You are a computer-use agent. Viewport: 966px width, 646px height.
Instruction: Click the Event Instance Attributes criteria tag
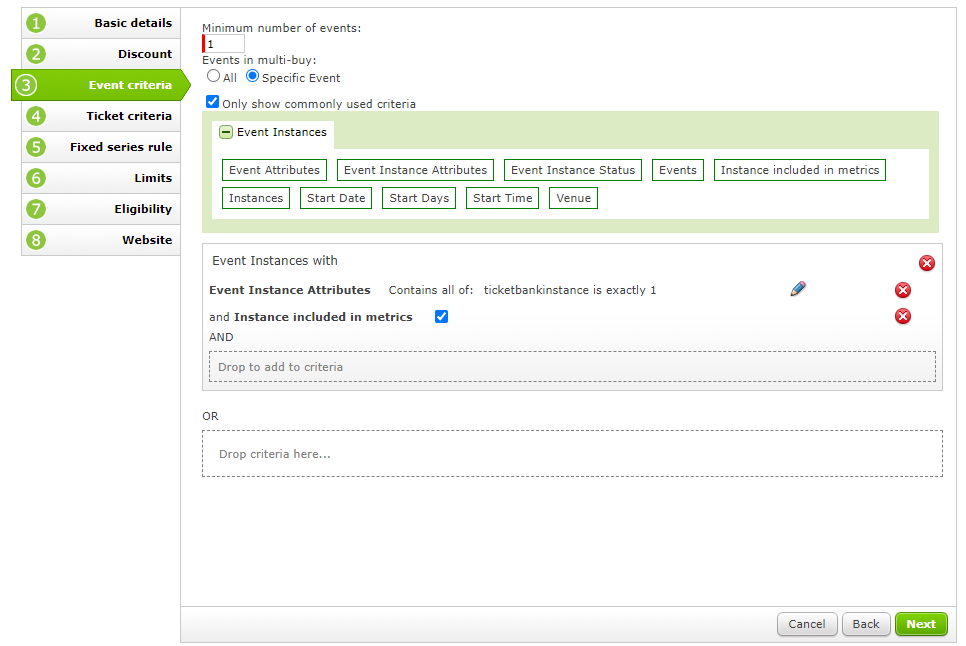pos(415,170)
